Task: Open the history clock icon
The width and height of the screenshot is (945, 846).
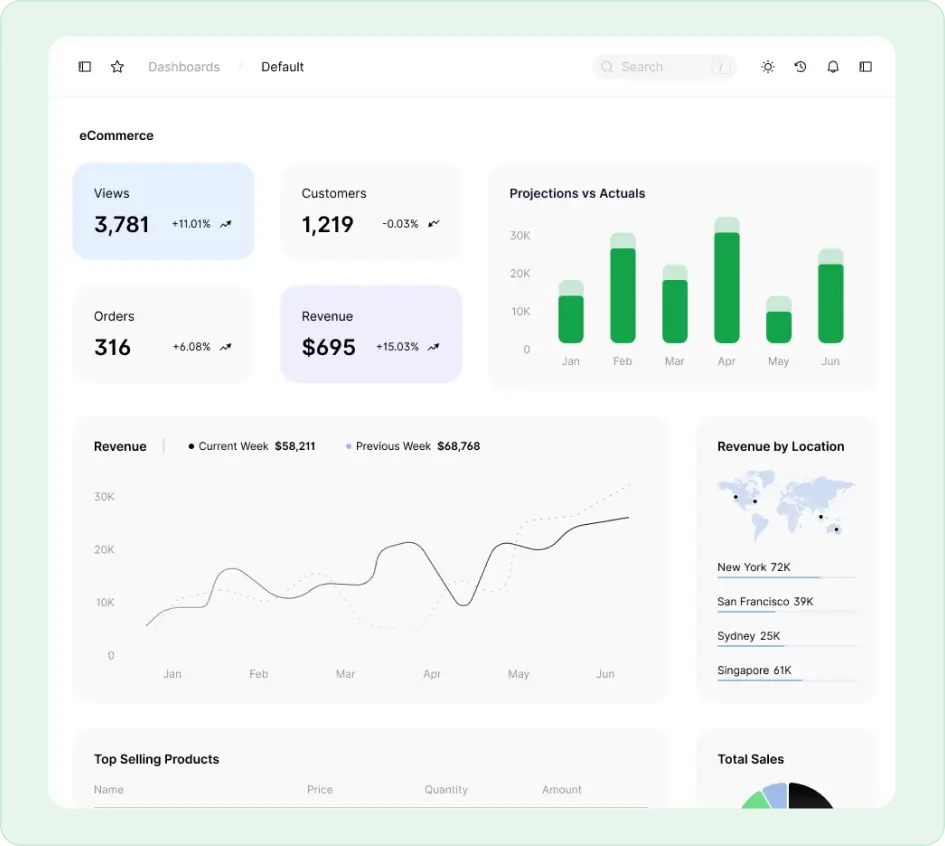Action: click(800, 67)
